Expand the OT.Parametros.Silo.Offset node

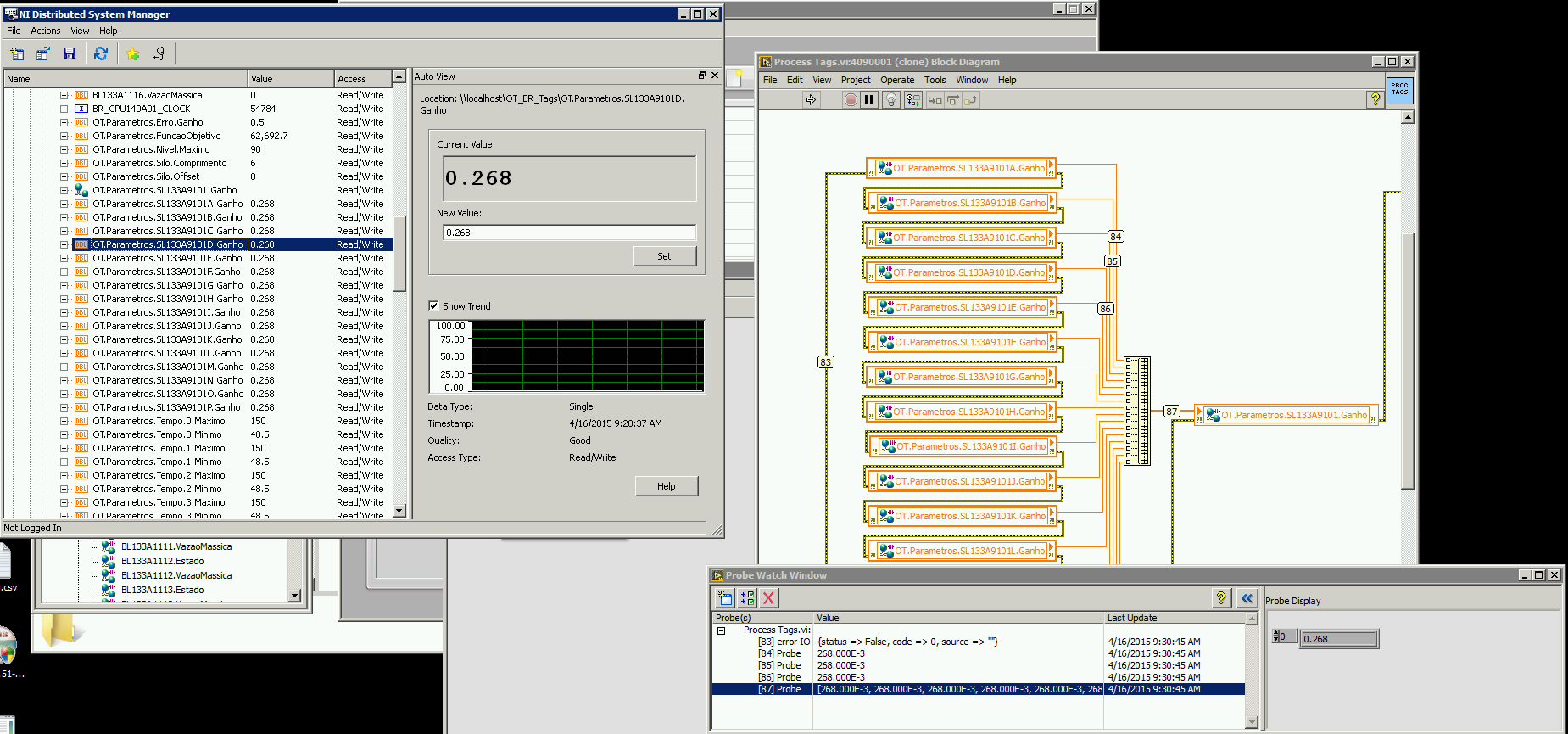(64, 176)
